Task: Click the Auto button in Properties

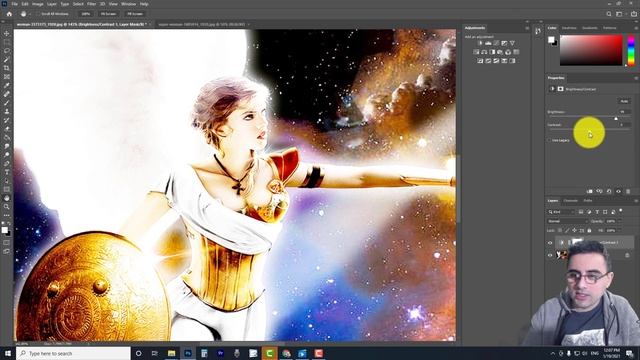Action: tap(624, 101)
